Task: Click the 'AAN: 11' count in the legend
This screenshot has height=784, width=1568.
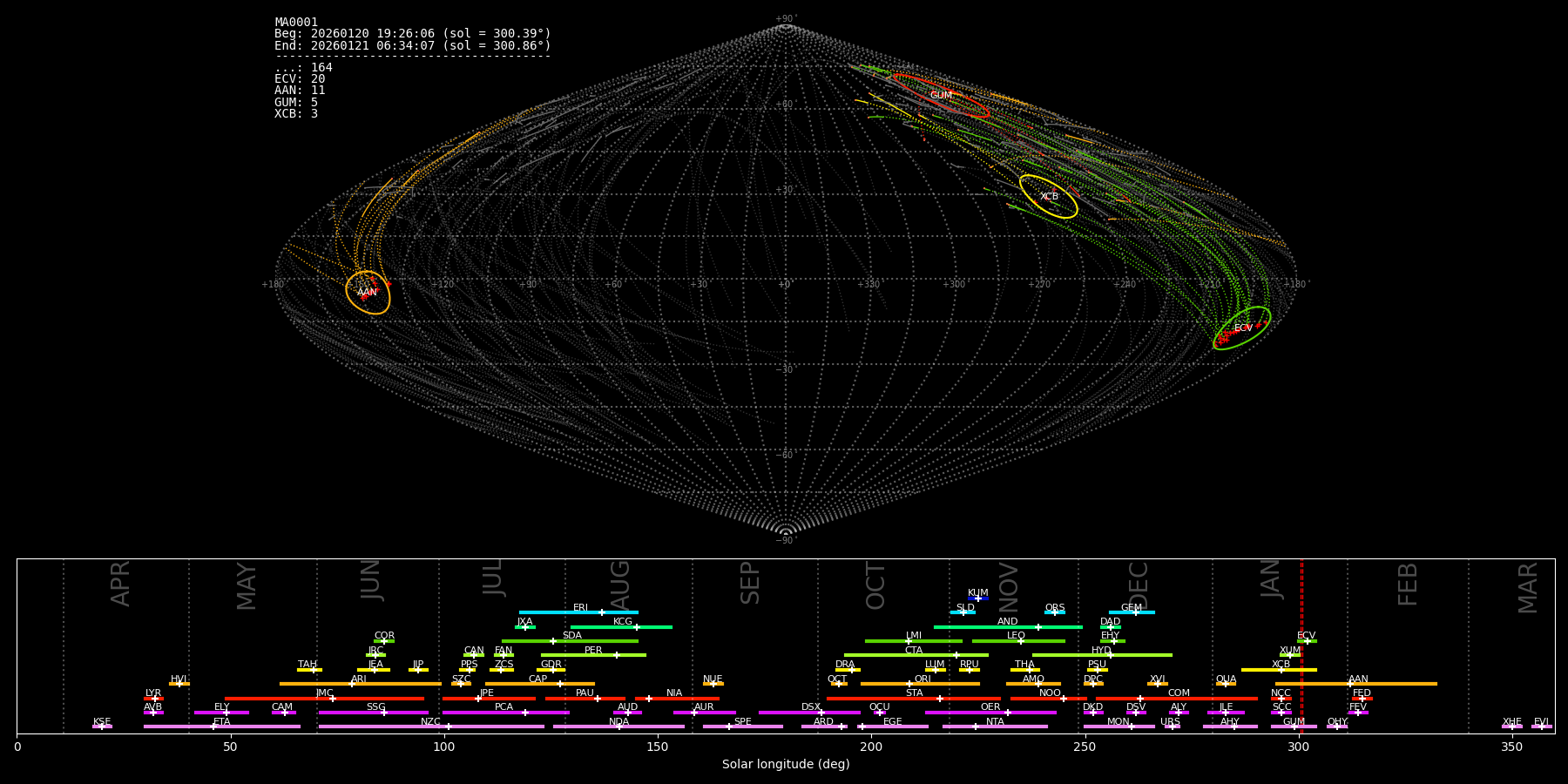Action: pyautogui.click(x=300, y=91)
